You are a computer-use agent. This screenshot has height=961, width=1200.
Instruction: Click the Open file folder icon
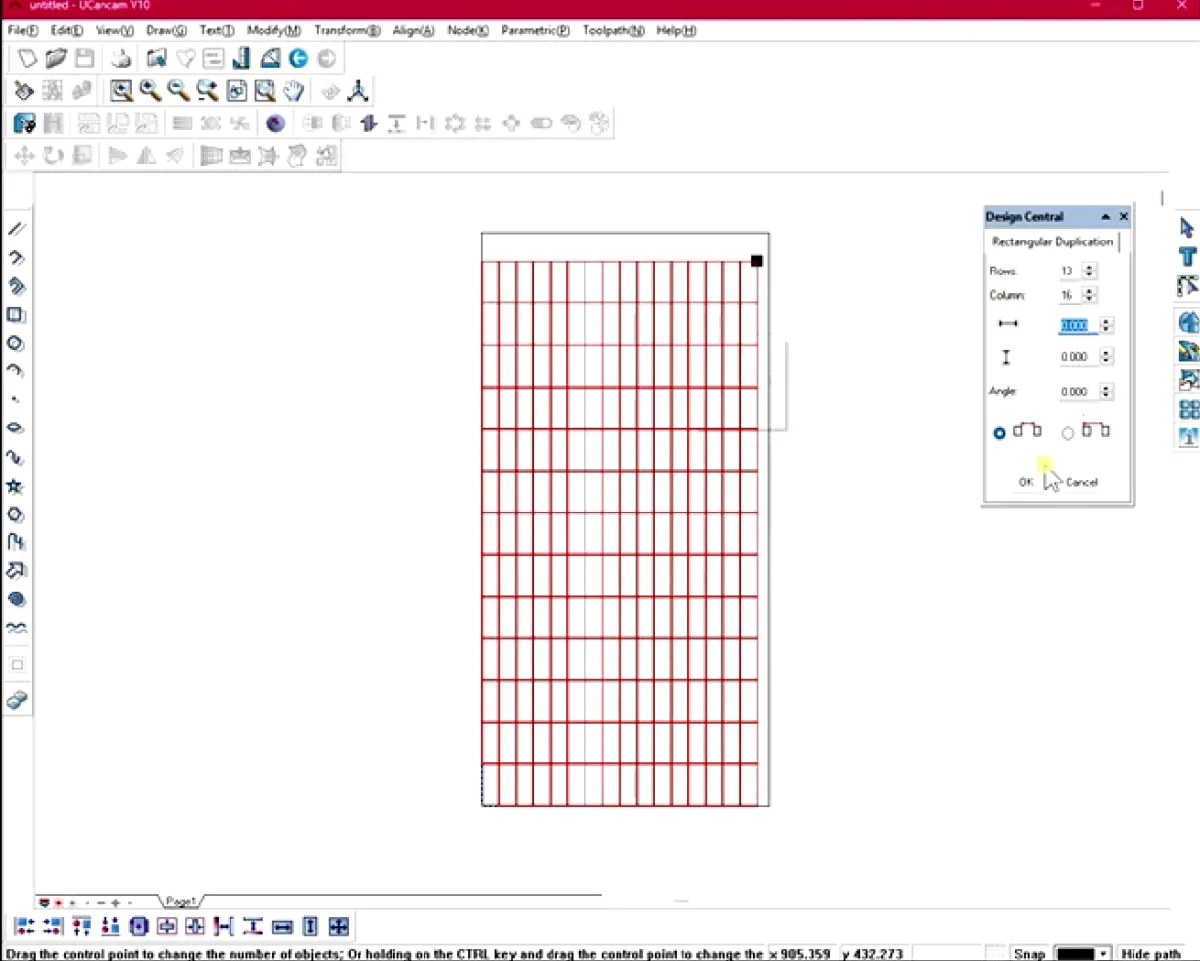click(56, 59)
